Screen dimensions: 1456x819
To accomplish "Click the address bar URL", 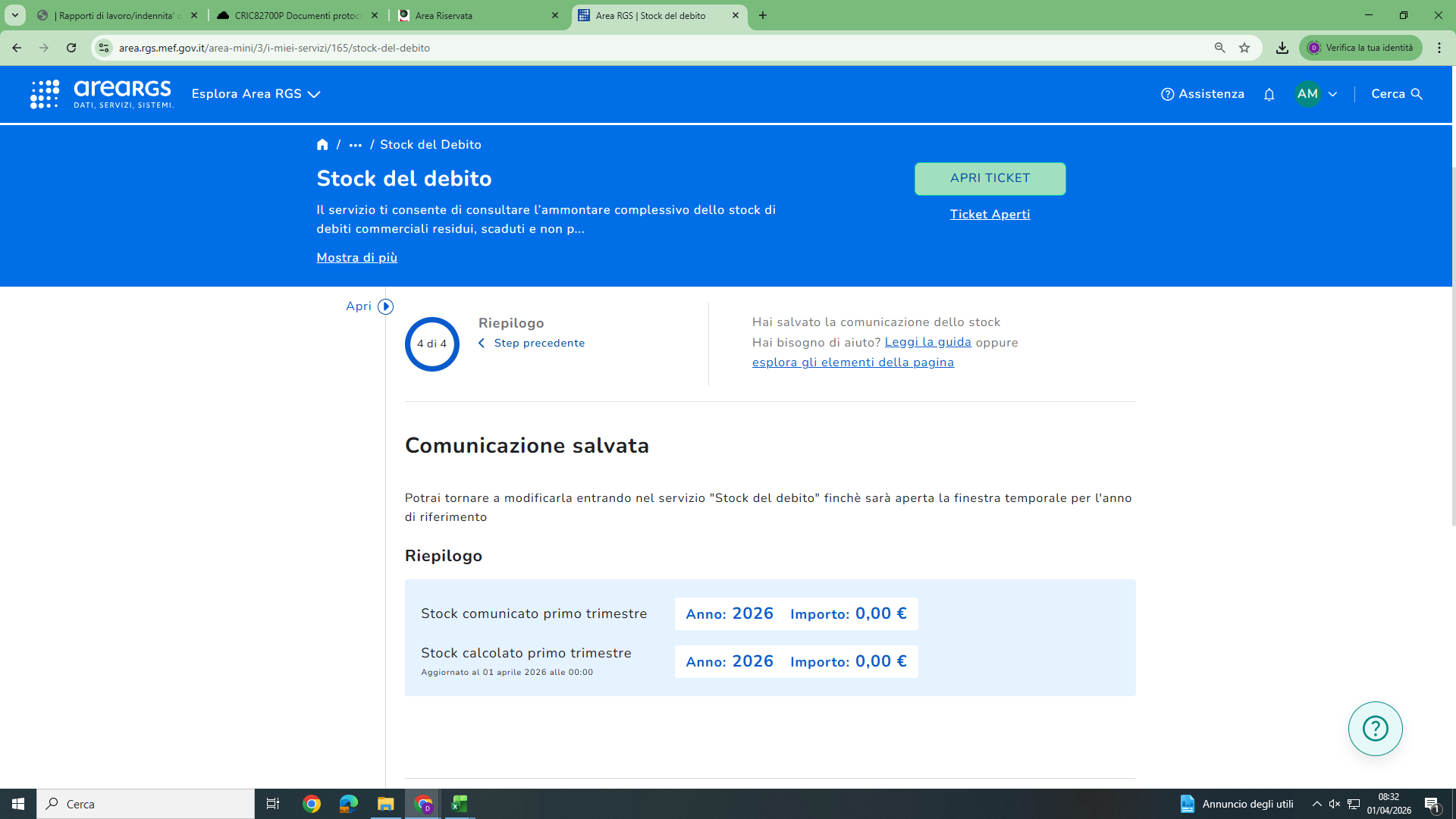I will [275, 48].
